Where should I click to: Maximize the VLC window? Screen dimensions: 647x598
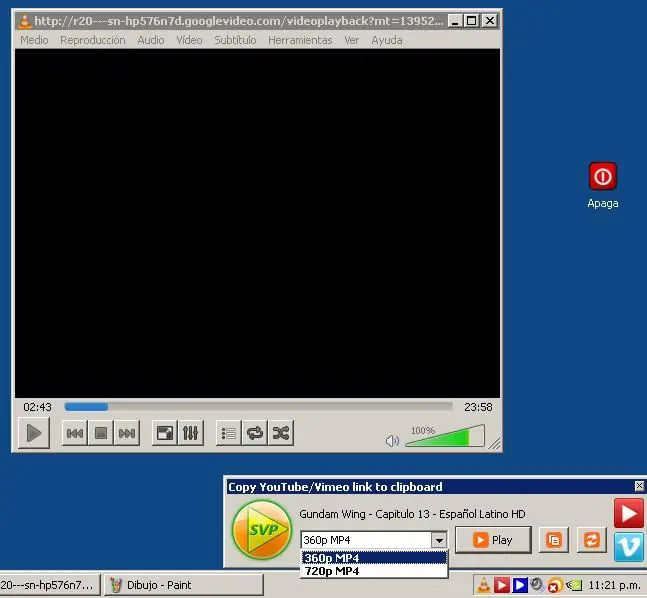coord(472,21)
